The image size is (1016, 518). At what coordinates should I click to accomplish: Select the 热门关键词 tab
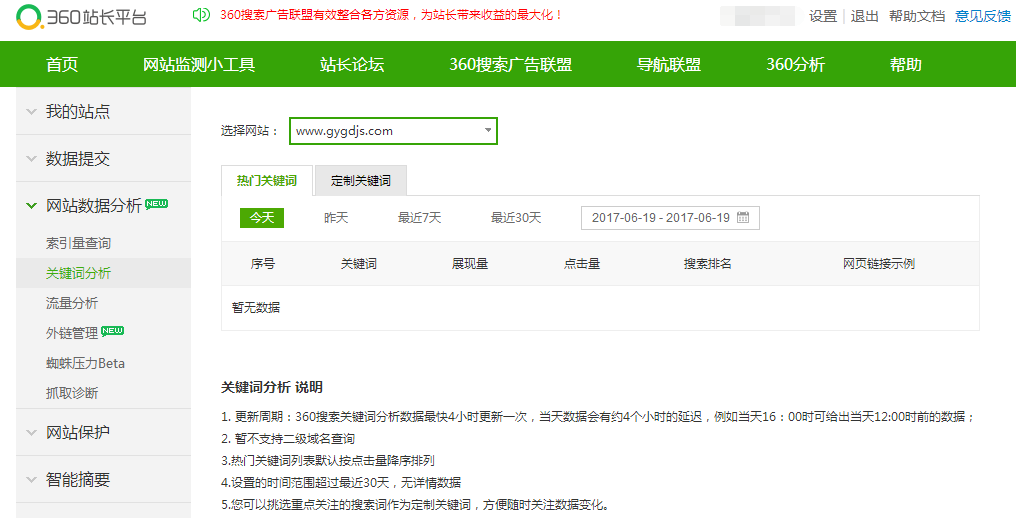pos(266,182)
